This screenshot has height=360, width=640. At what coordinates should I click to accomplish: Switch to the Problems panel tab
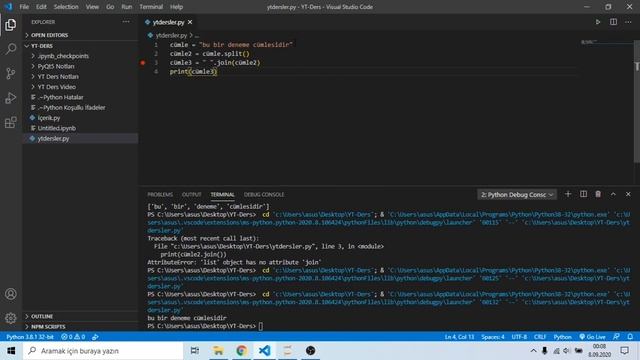click(160, 195)
